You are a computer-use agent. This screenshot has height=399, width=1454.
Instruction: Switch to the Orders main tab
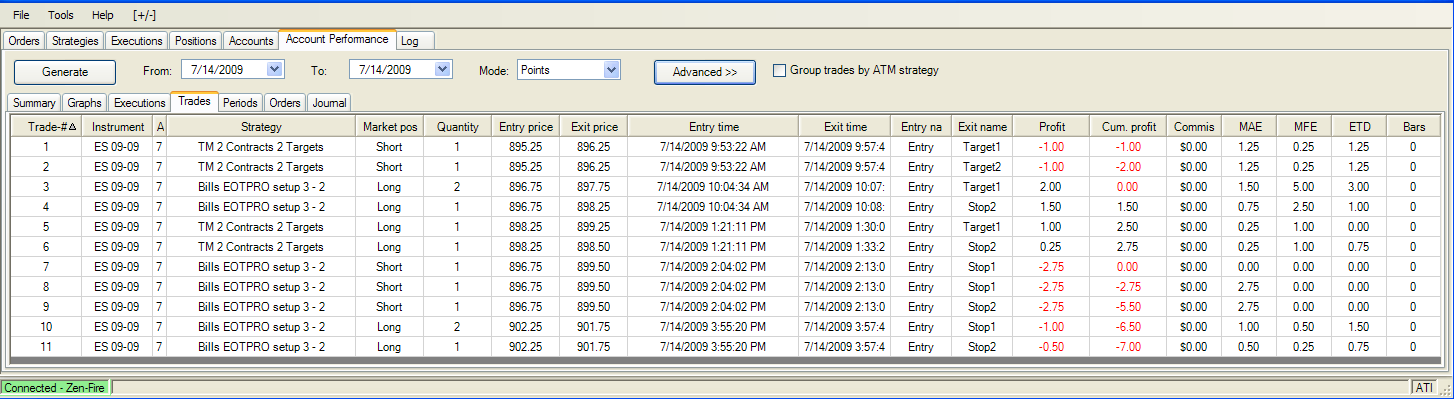24,41
